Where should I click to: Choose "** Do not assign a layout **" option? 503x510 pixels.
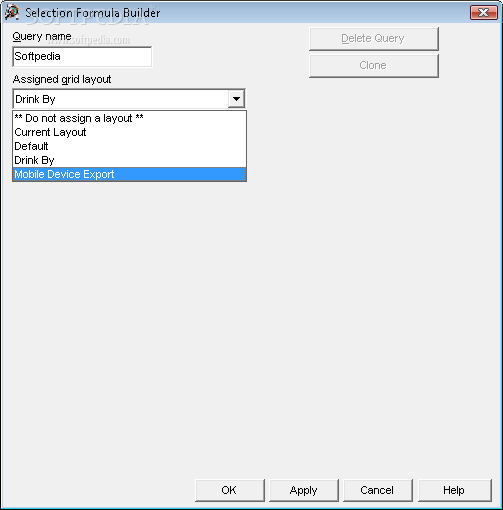pos(129,118)
